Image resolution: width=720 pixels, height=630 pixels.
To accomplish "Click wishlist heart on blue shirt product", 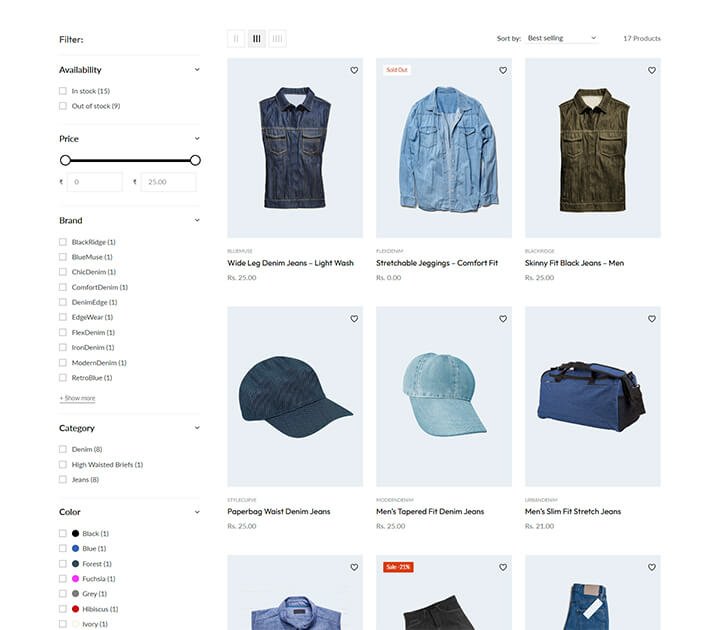I will pos(354,567).
